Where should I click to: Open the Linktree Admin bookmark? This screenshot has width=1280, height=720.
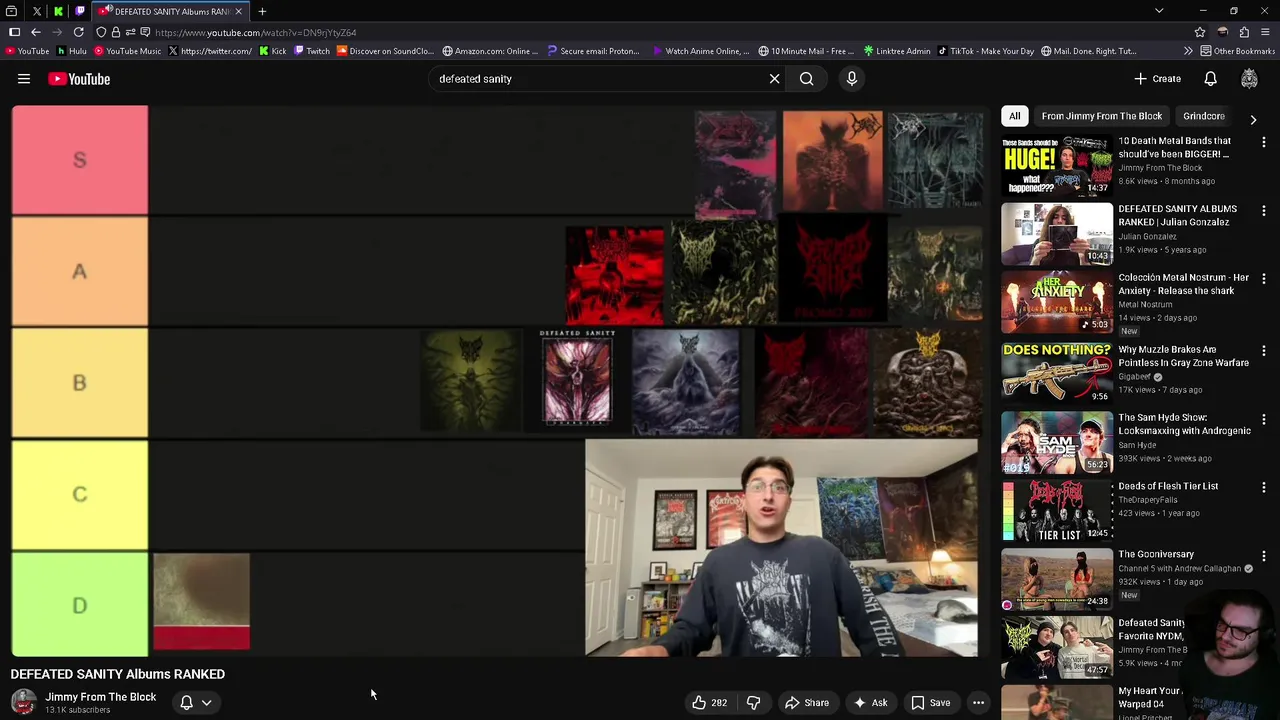(x=897, y=51)
